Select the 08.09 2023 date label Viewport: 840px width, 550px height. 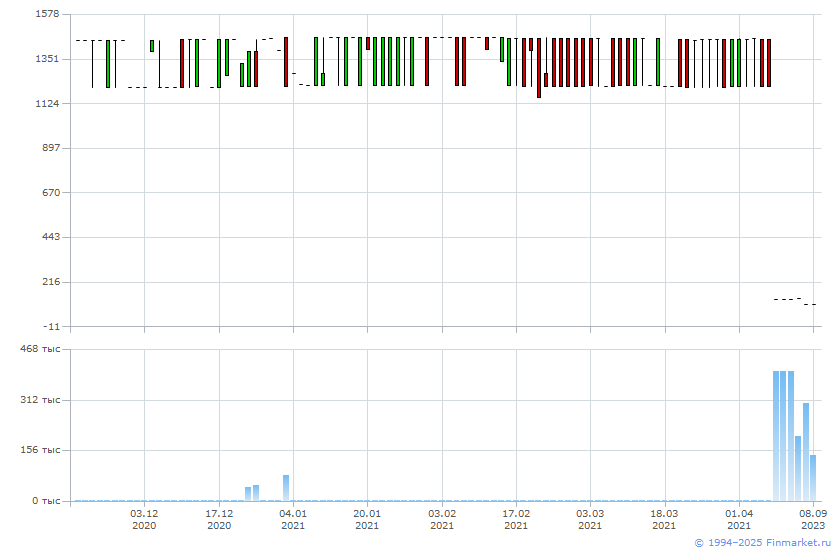click(813, 519)
